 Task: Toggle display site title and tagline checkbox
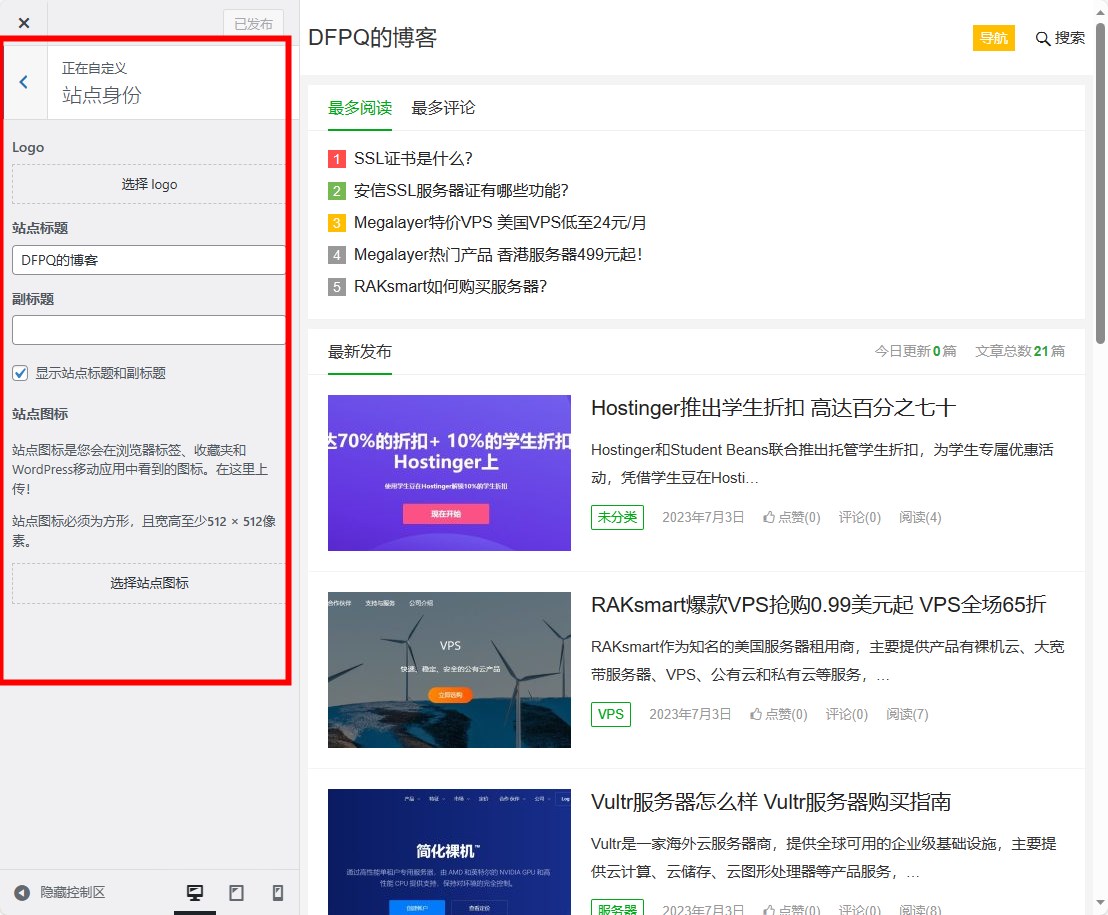tap(20, 373)
